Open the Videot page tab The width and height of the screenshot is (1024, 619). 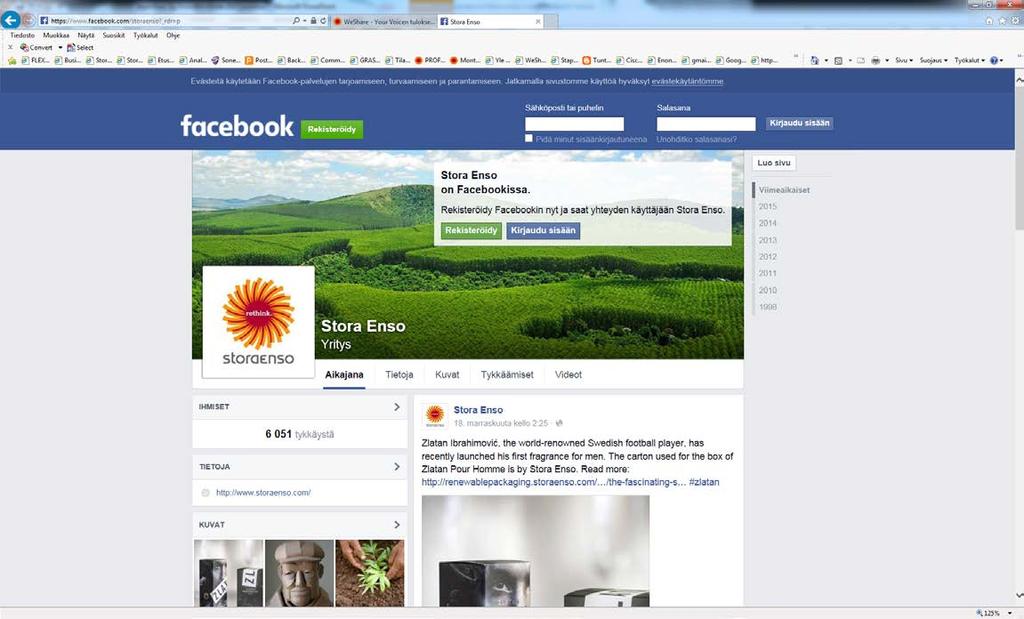(568, 375)
